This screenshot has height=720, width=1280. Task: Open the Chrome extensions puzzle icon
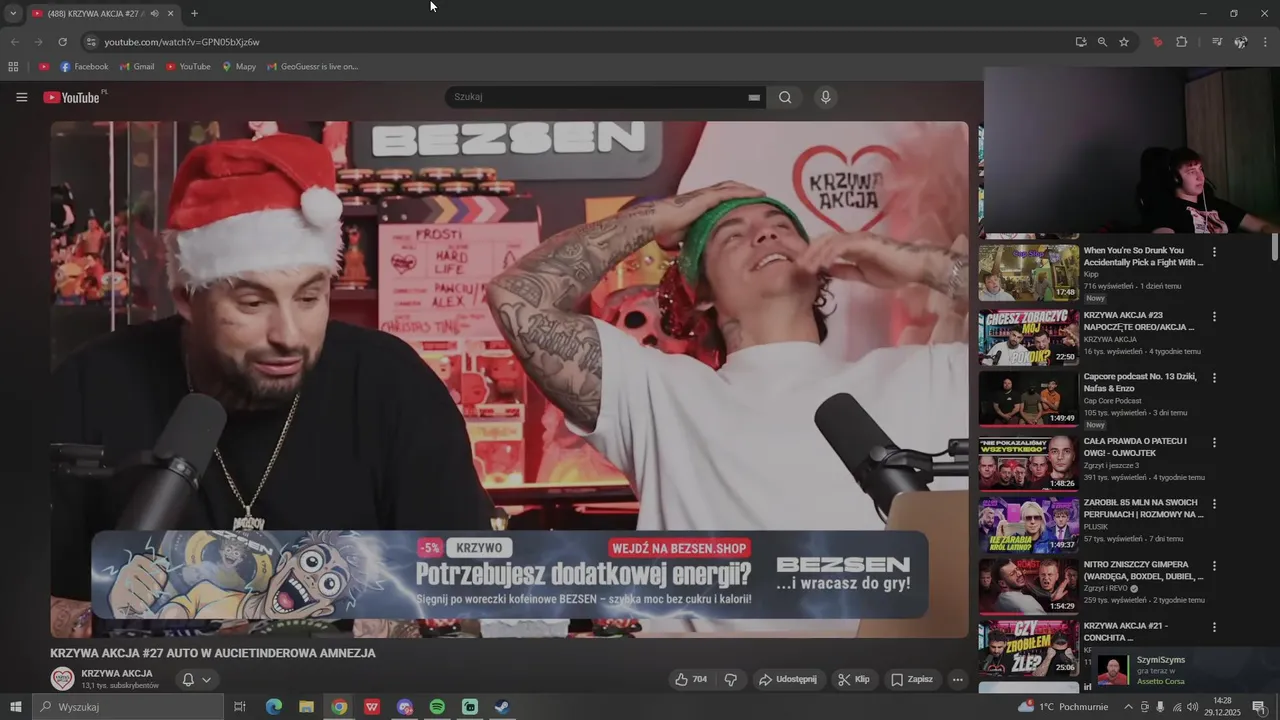1182,42
